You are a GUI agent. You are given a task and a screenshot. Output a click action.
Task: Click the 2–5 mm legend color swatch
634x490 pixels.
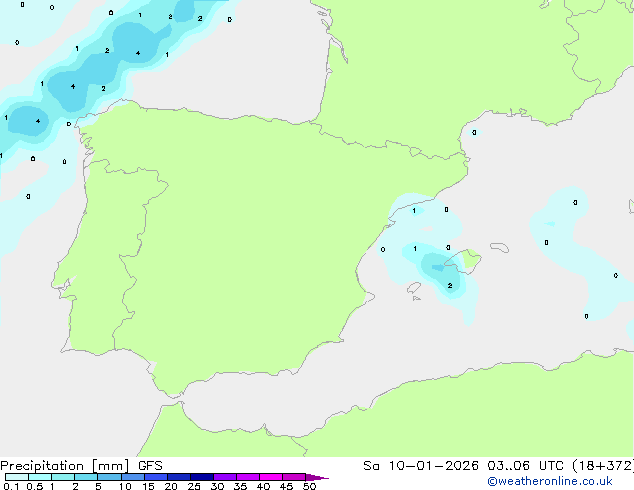(x=86, y=477)
